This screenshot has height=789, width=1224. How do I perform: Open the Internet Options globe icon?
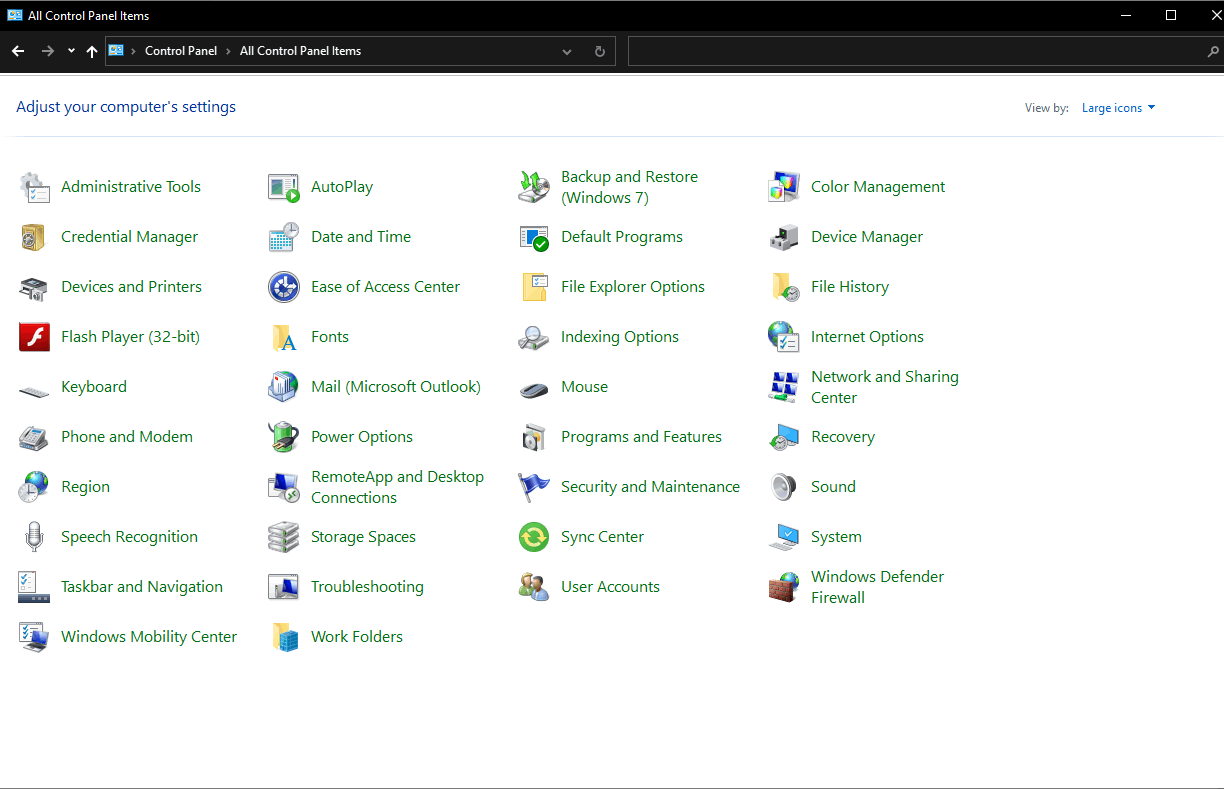(784, 337)
